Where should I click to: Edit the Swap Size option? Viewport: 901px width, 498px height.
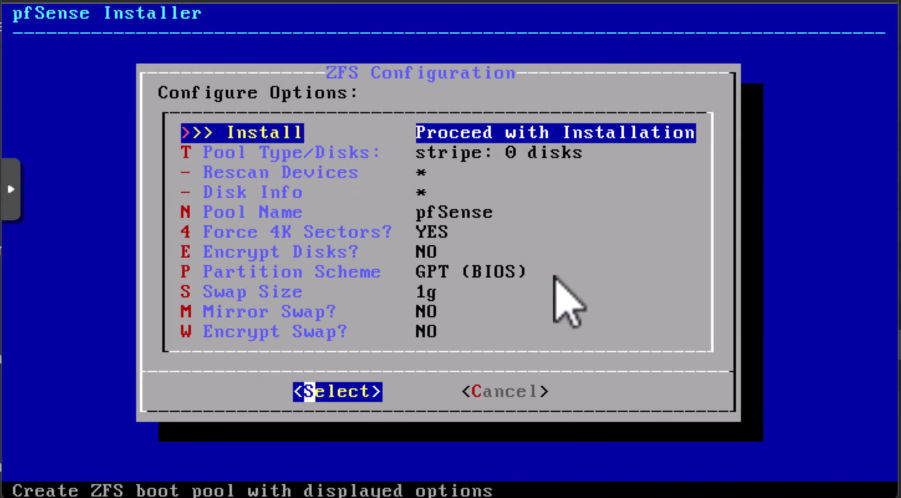click(x=252, y=292)
